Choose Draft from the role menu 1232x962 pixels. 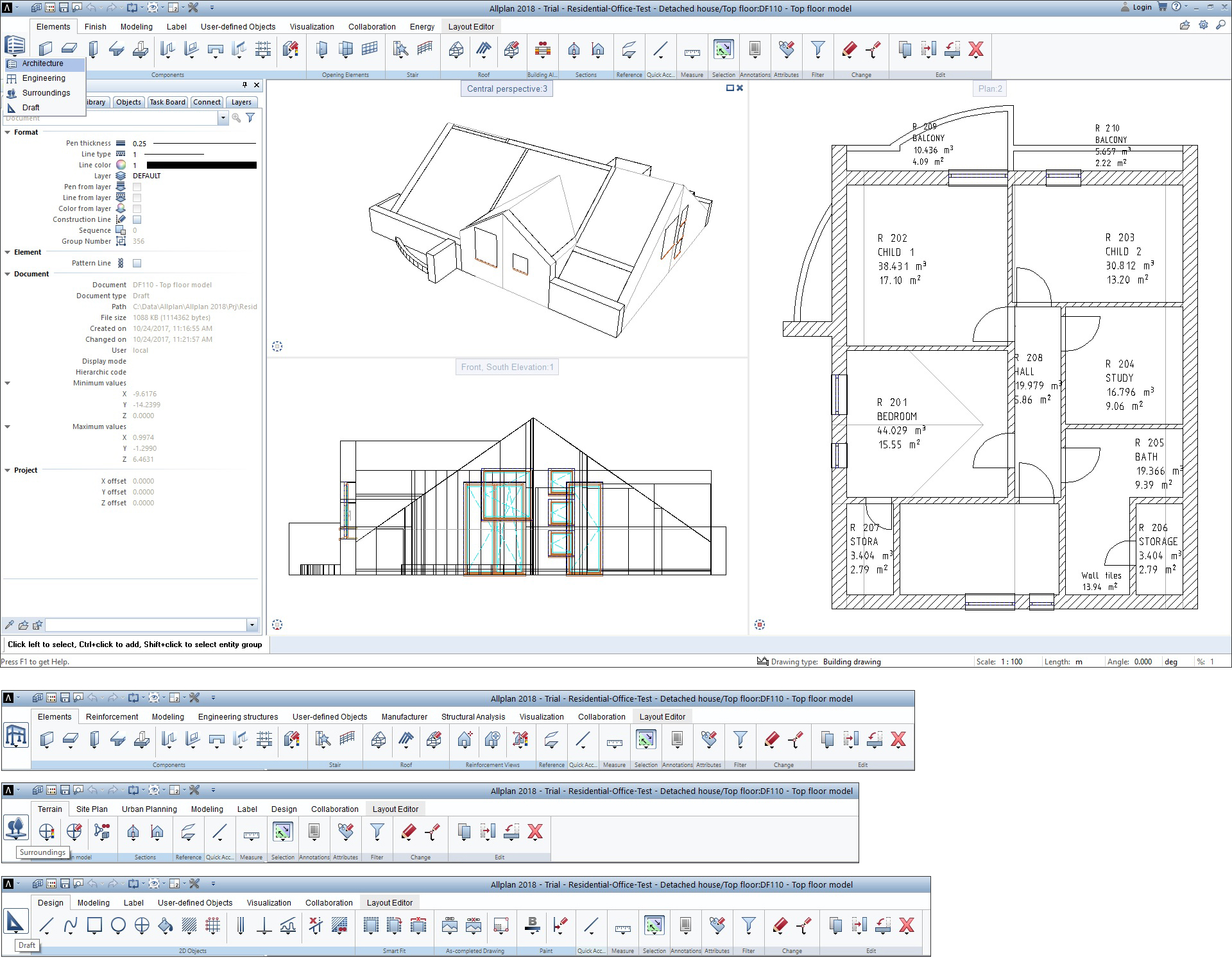pyautogui.click(x=44, y=108)
